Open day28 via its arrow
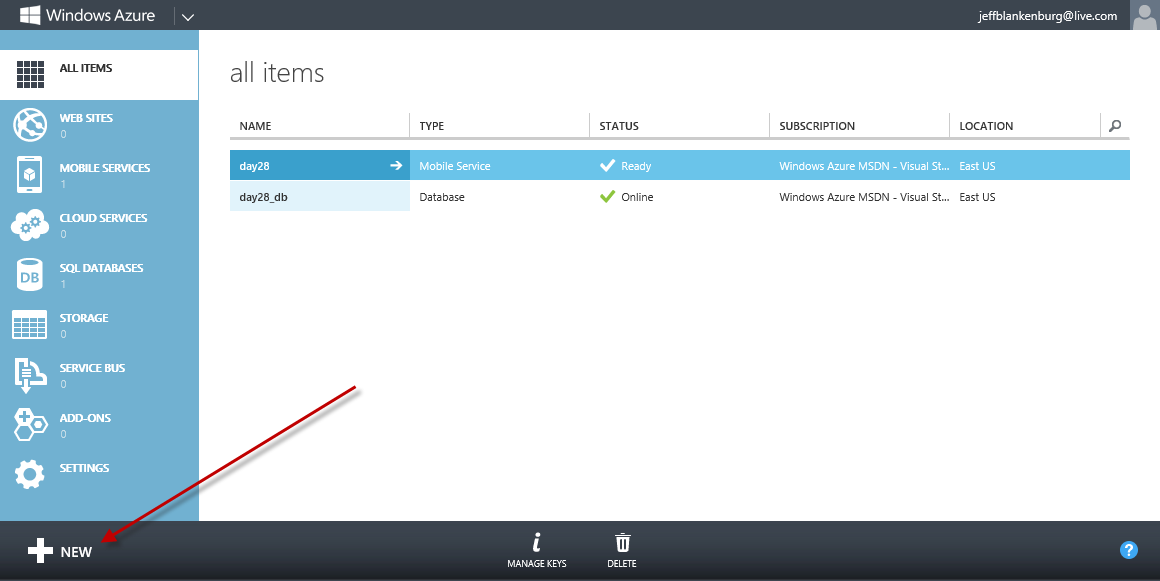This screenshot has width=1160, height=581. point(396,166)
